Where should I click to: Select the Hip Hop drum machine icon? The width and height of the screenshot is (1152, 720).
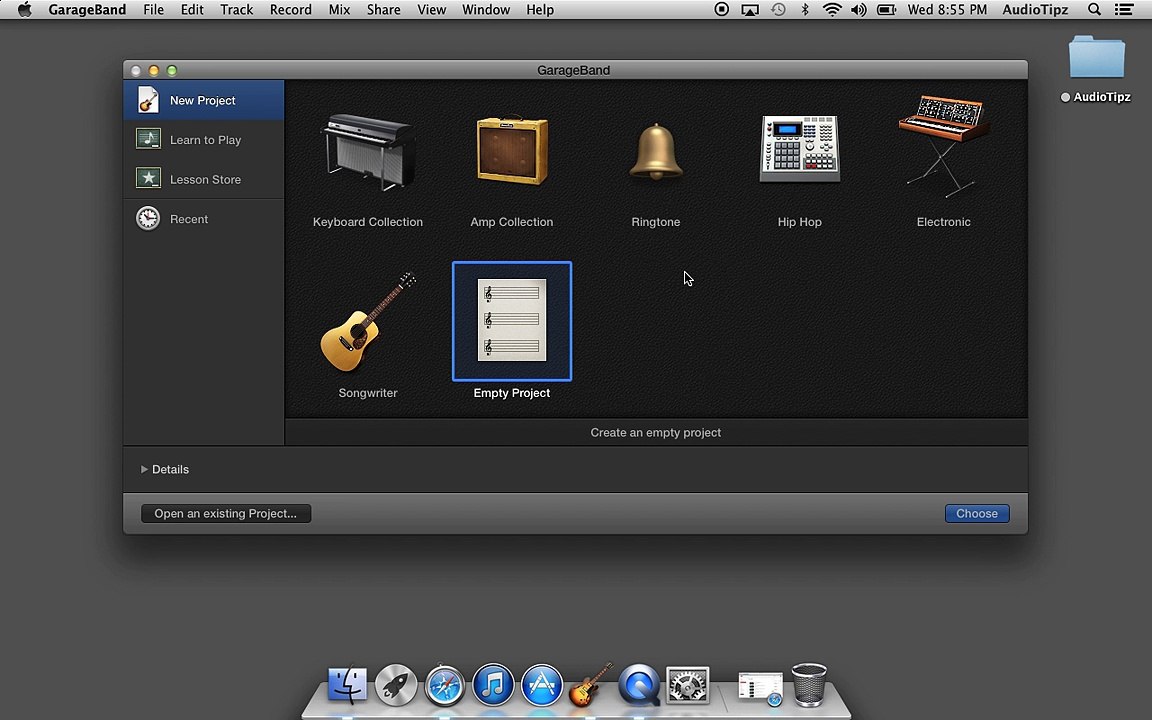pyautogui.click(x=799, y=149)
